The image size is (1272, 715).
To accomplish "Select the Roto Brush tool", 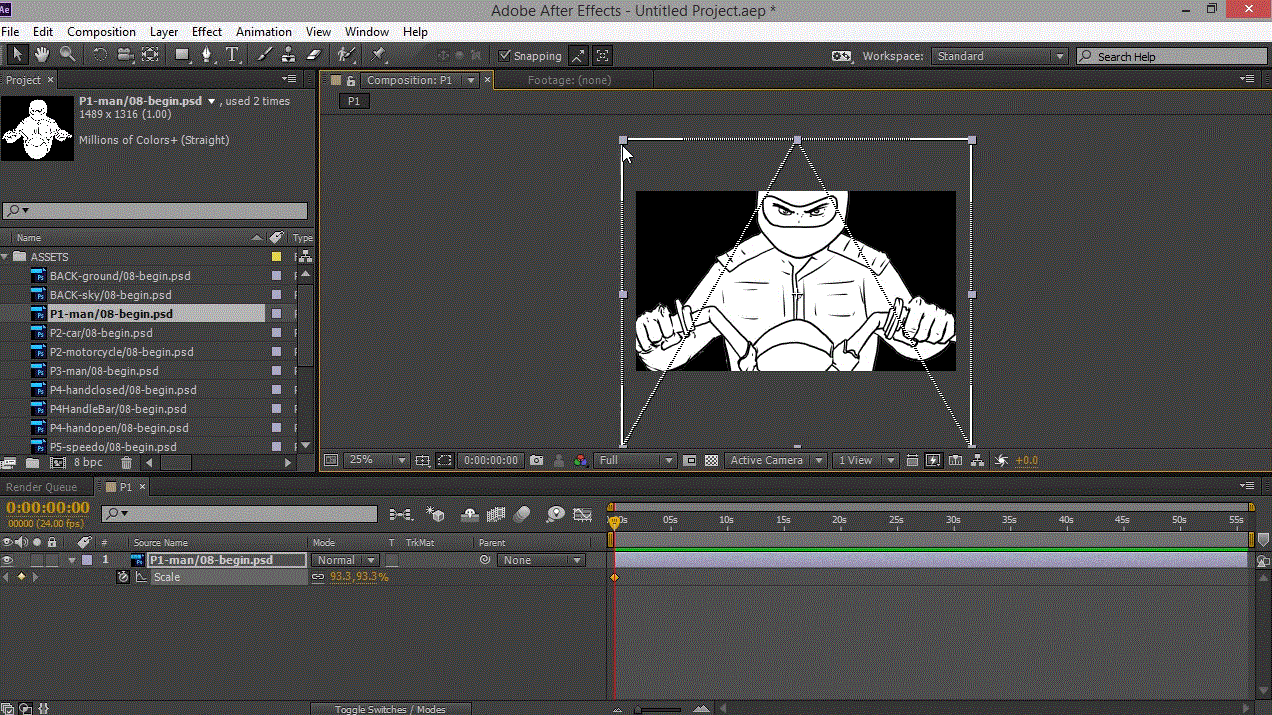I will point(346,55).
